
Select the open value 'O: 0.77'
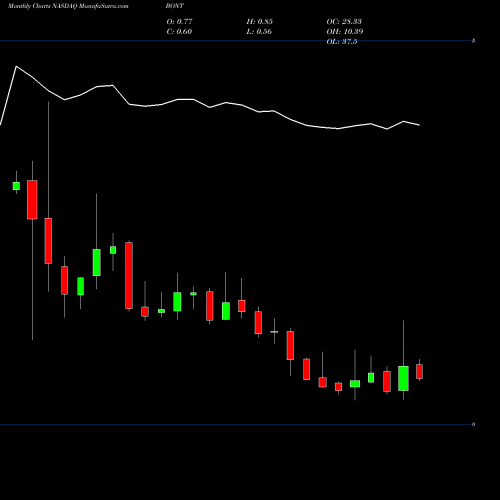click(179, 22)
